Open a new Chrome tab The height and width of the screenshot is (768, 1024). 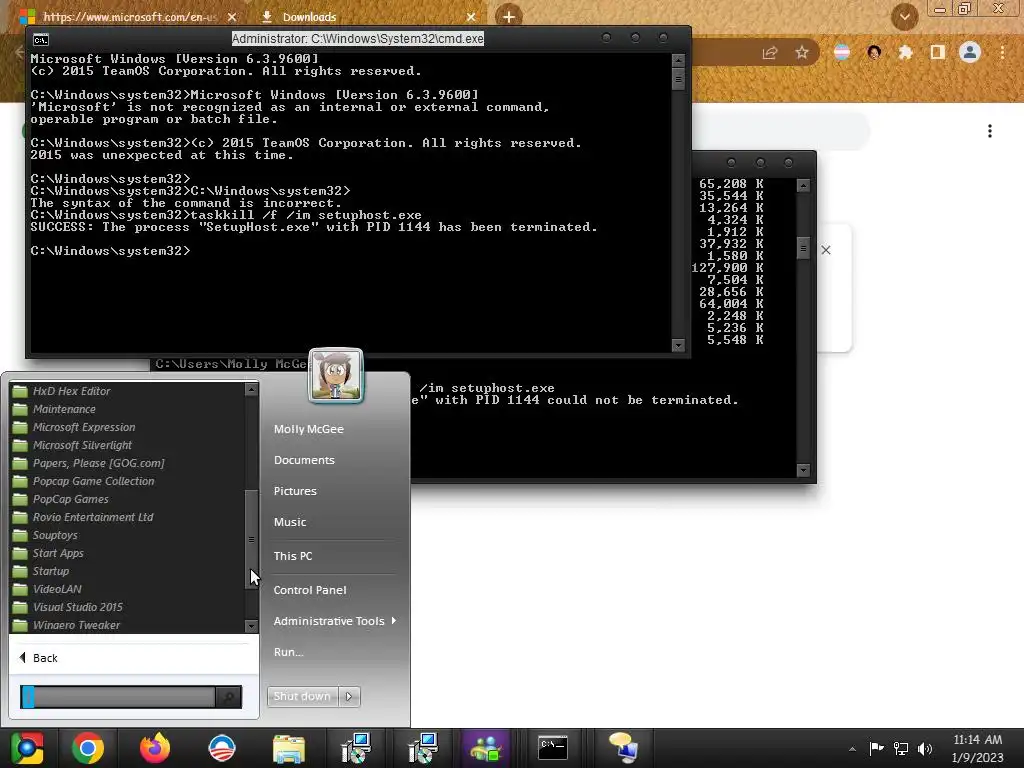pos(509,17)
